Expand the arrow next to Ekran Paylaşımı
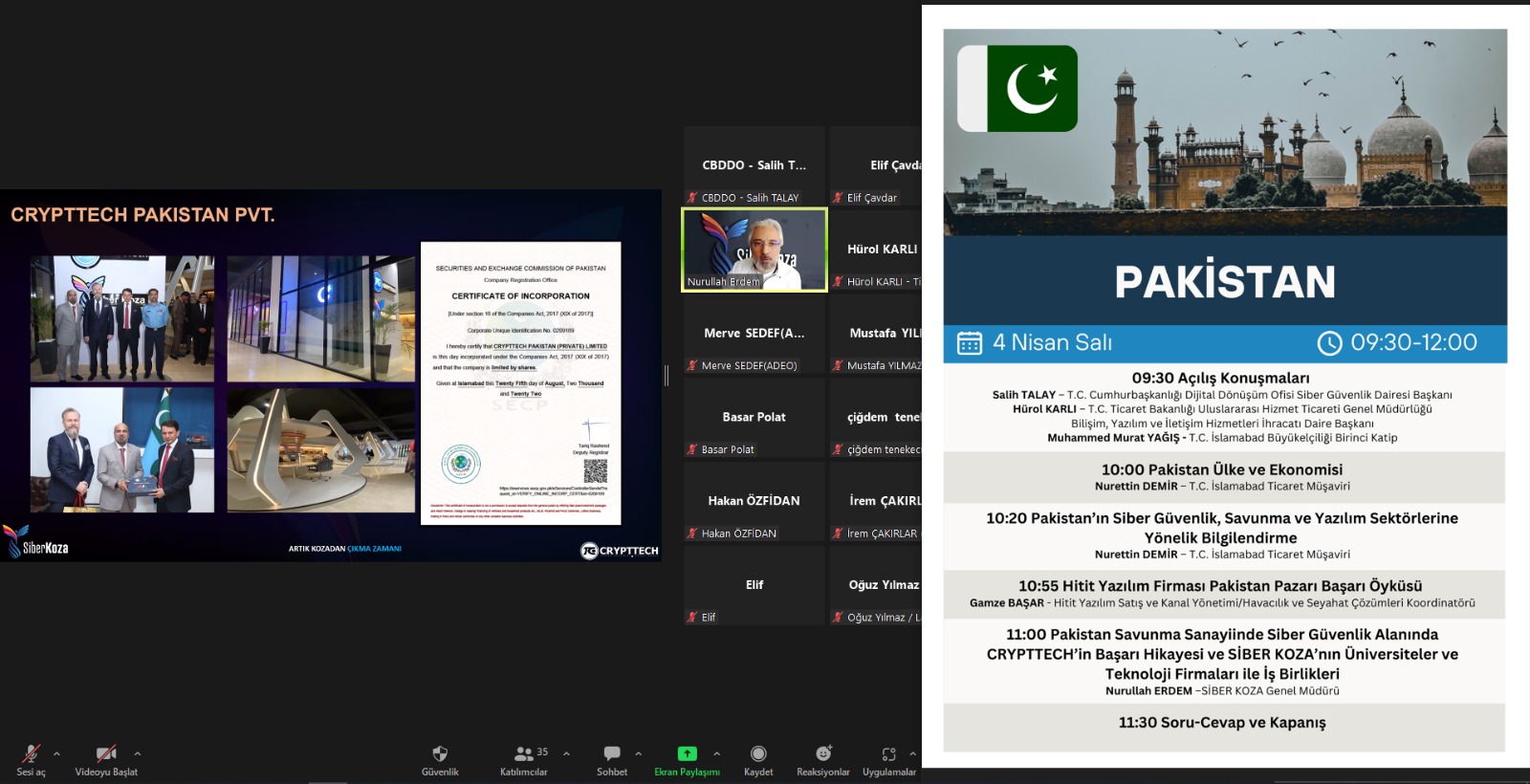1530x784 pixels. click(x=717, y=753)
